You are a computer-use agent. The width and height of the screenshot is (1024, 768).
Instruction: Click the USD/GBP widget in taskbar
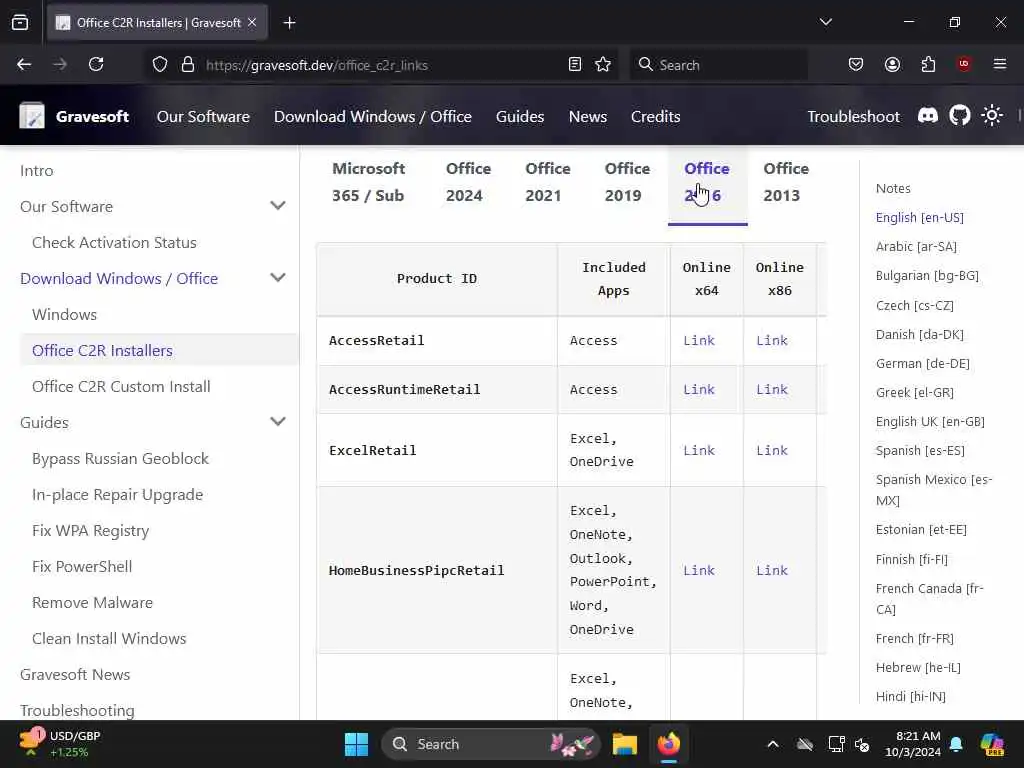[x=60, y=744]
